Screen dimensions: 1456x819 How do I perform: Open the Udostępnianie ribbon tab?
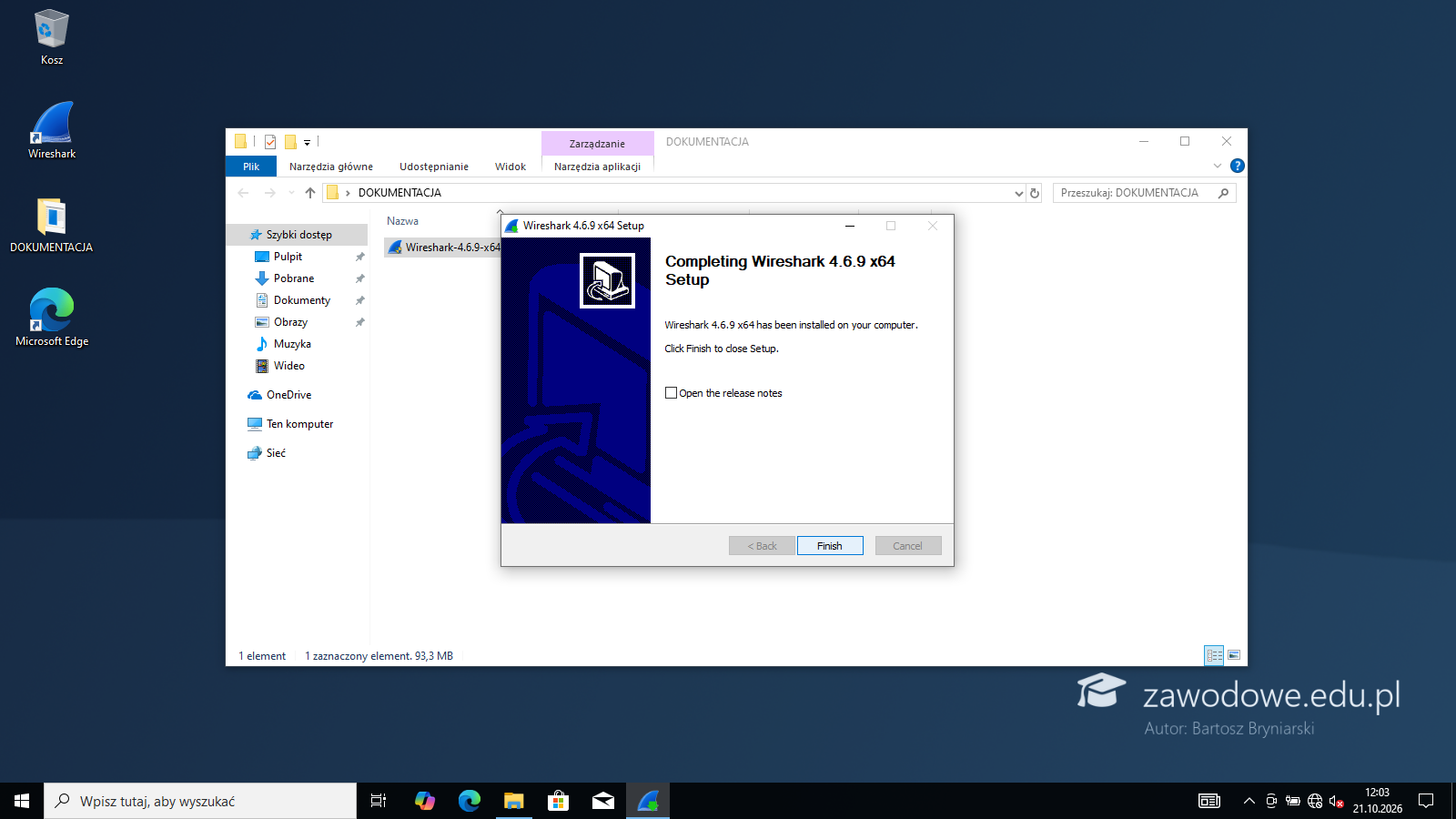[434, 167]
